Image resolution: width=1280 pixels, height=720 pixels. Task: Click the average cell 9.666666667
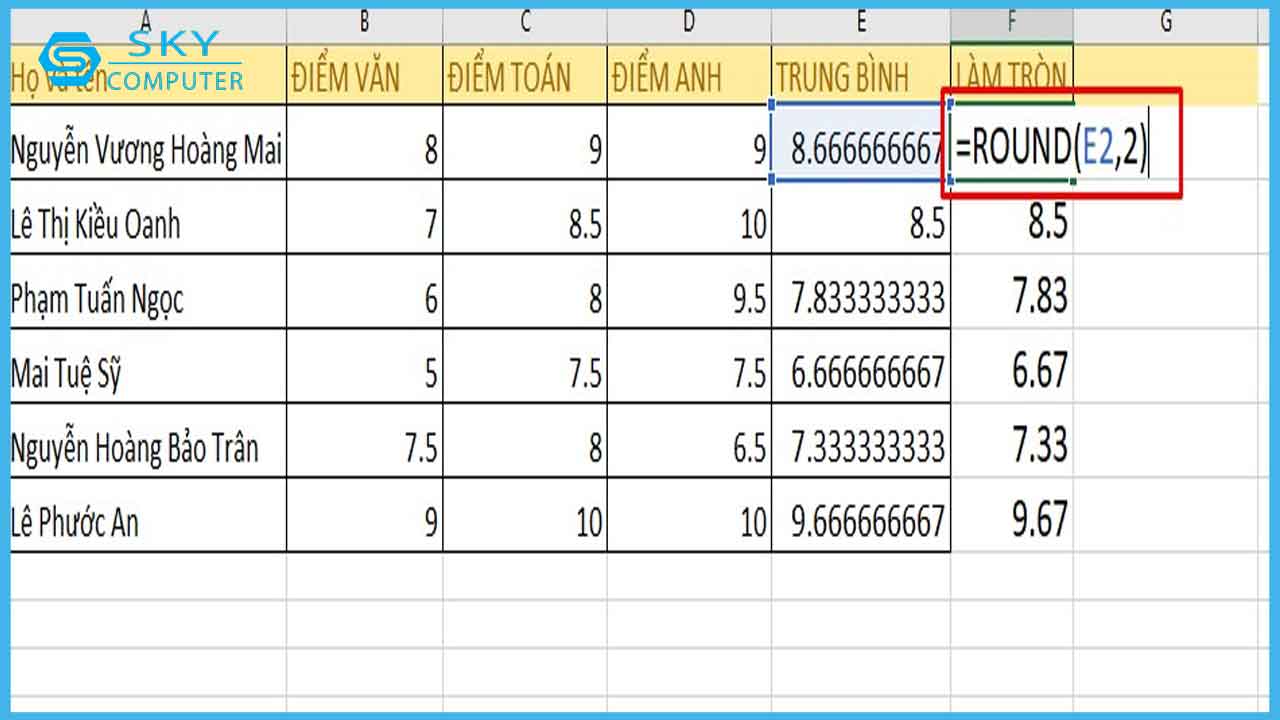pyautogui.click(x=861, y=514)
